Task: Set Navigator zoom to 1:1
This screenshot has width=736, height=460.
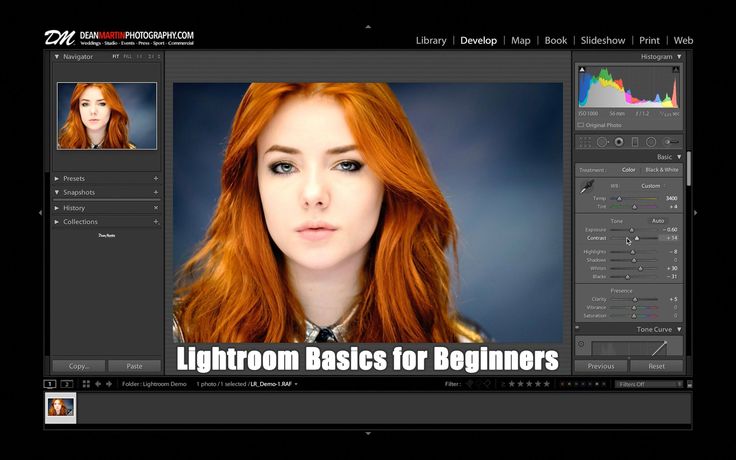Action: pos(139,57)
